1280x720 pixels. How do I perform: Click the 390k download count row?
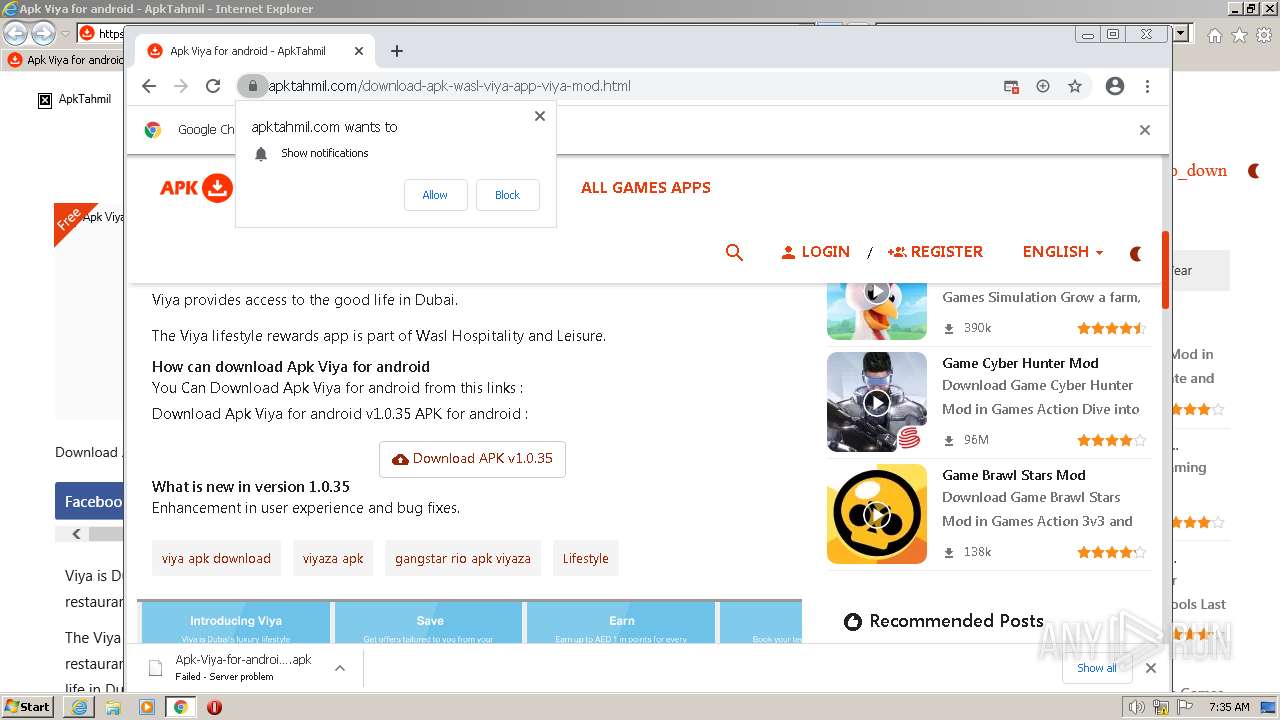click(968, 328)
